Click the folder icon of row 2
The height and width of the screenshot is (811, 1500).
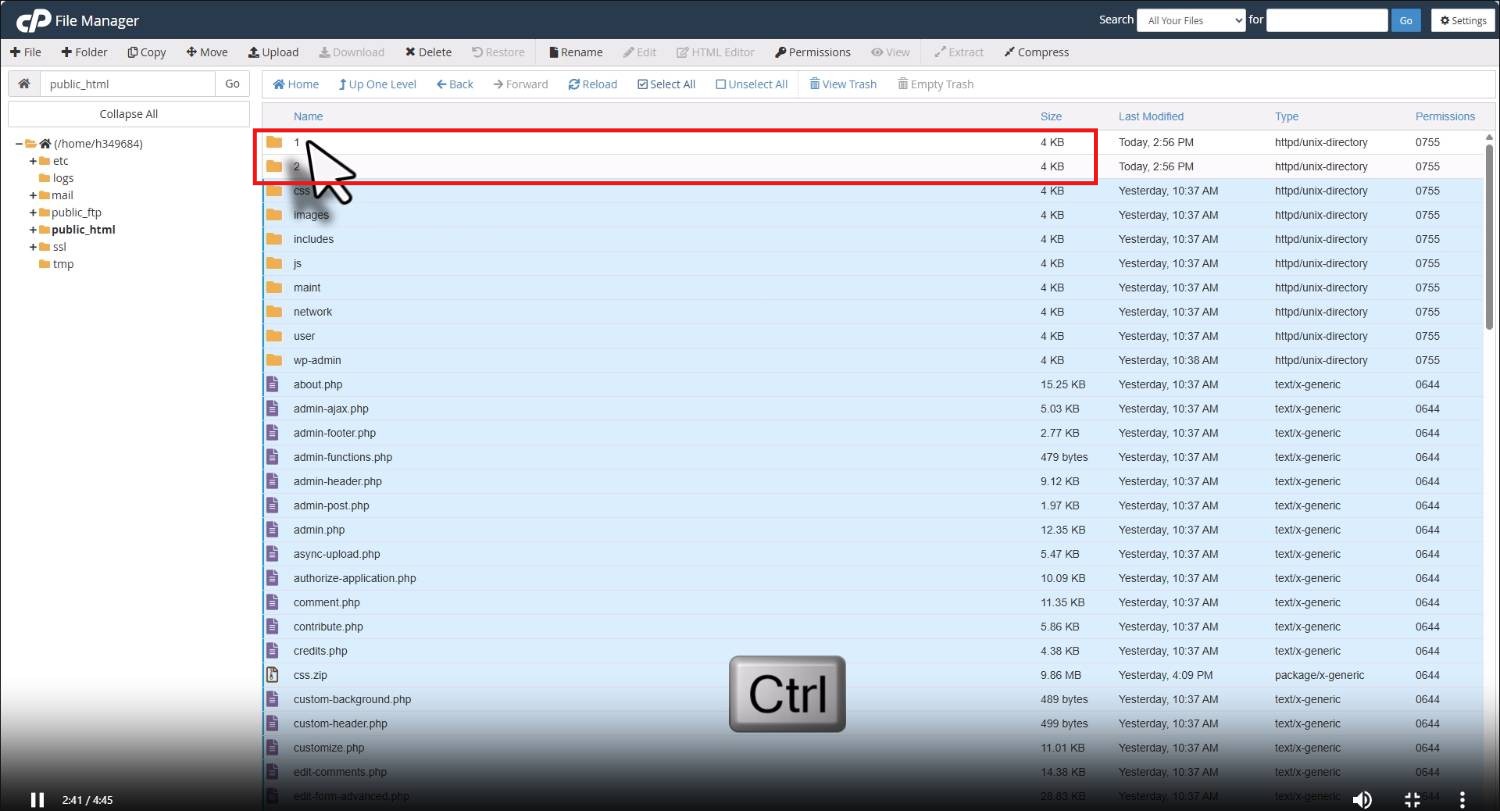pos(274,166)
